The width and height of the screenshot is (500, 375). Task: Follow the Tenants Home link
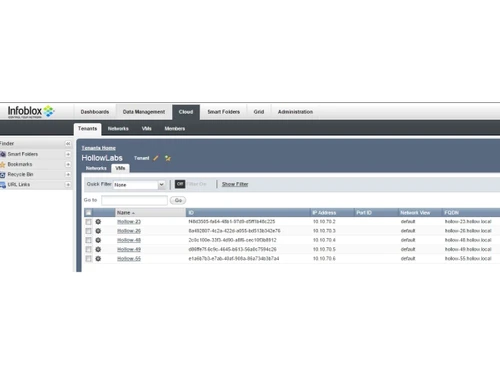tap(99, 148)
